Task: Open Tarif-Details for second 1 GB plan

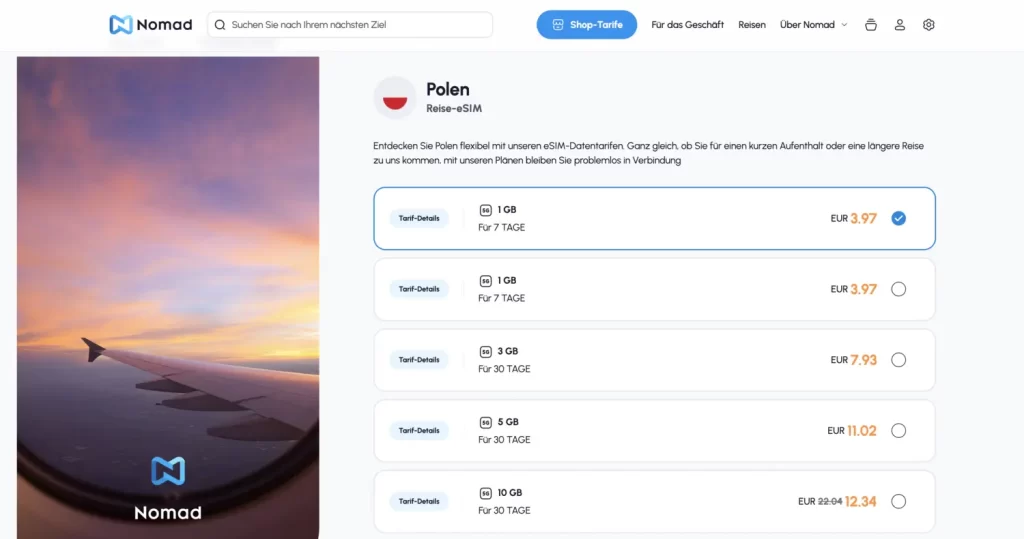Action: pos(419,289)
